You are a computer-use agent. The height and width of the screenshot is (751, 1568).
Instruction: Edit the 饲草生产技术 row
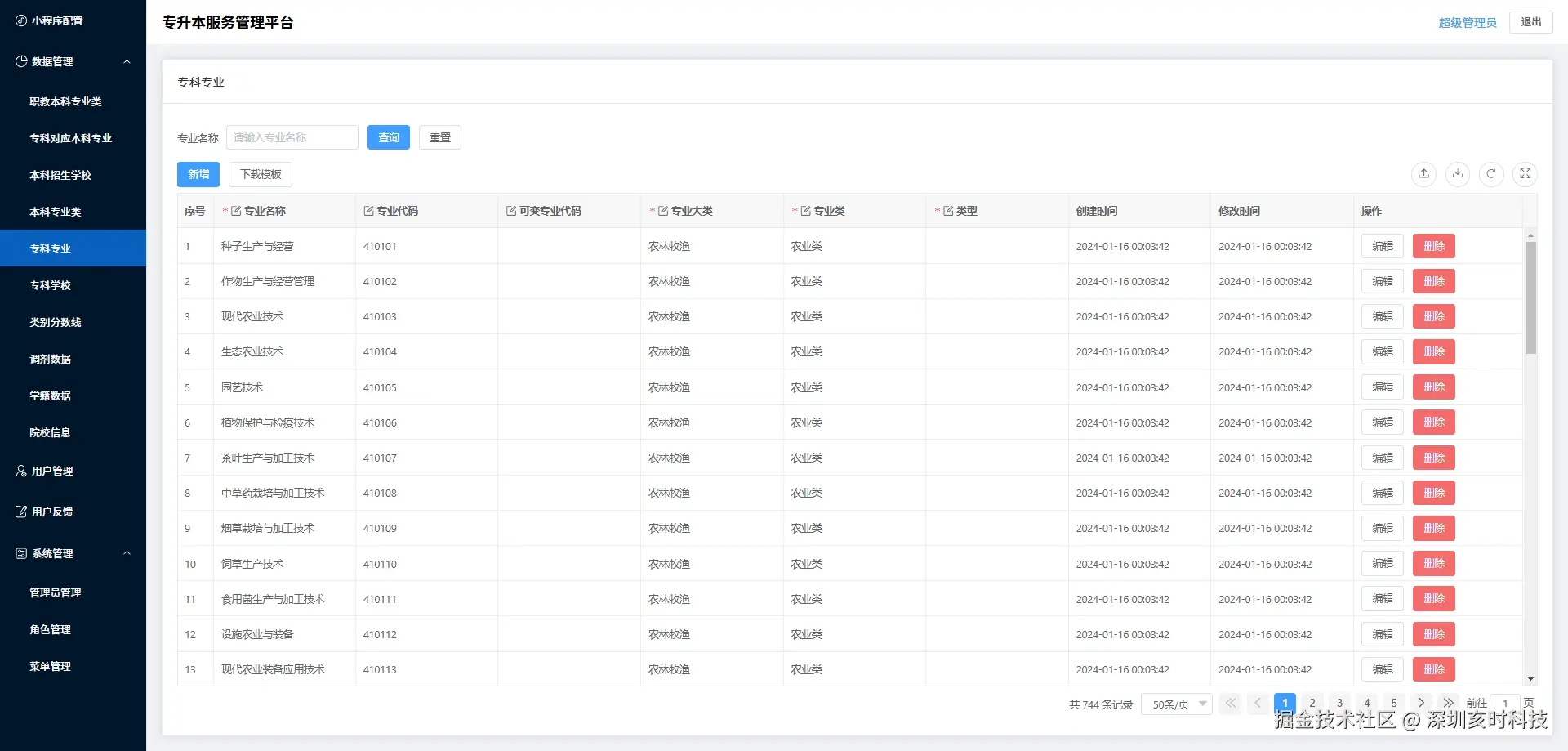(x=1383, y=564)
